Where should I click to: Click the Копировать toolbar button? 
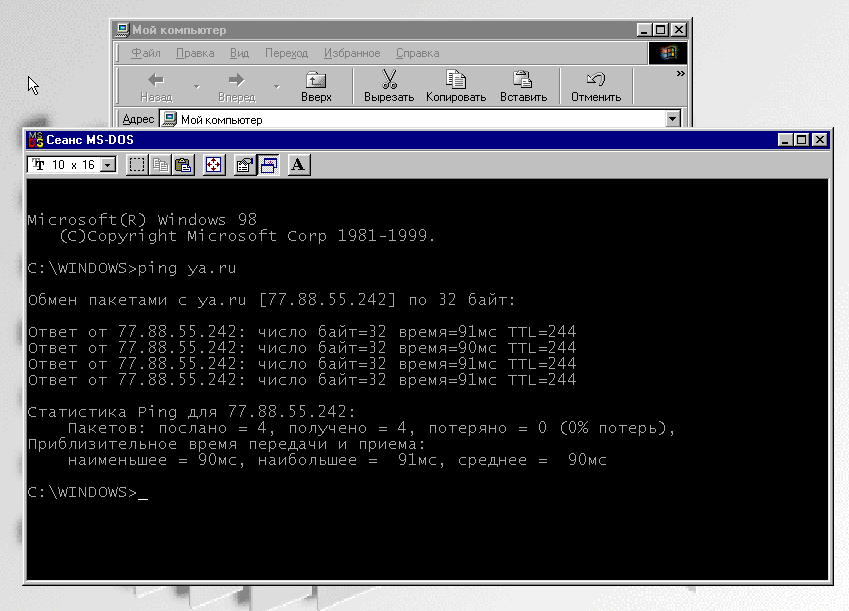point(456,86)
